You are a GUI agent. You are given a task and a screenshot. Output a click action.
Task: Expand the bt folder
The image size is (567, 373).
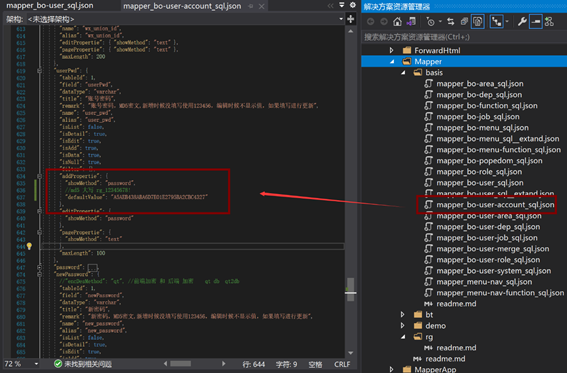403,314
